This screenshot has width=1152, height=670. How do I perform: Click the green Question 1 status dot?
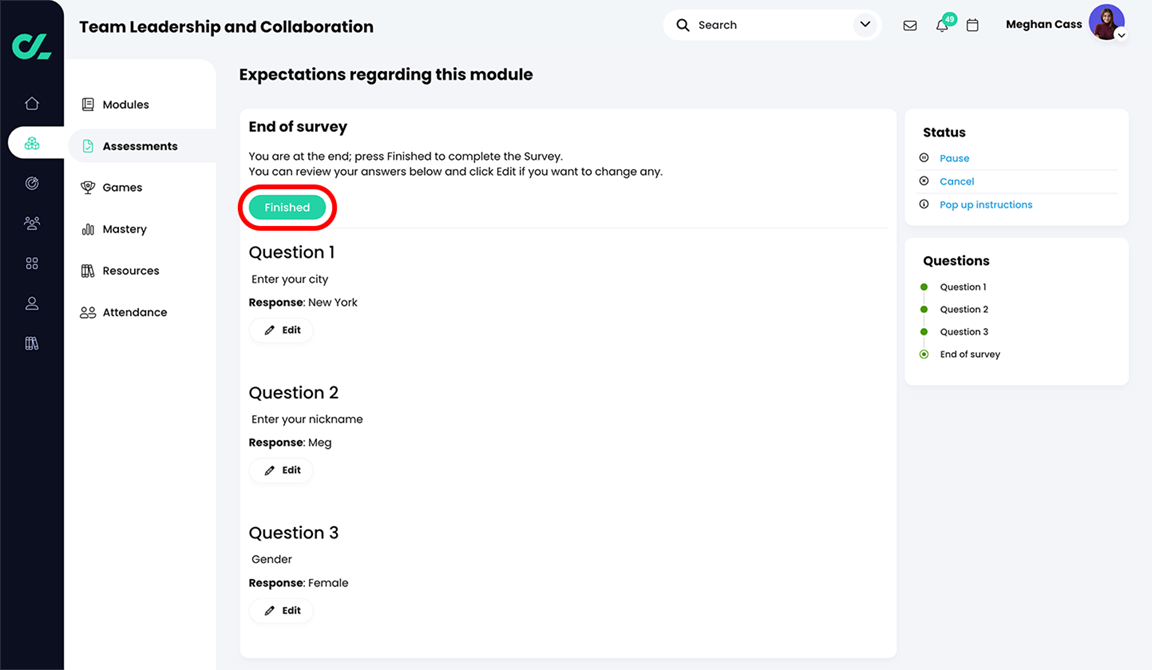point(923,286)
